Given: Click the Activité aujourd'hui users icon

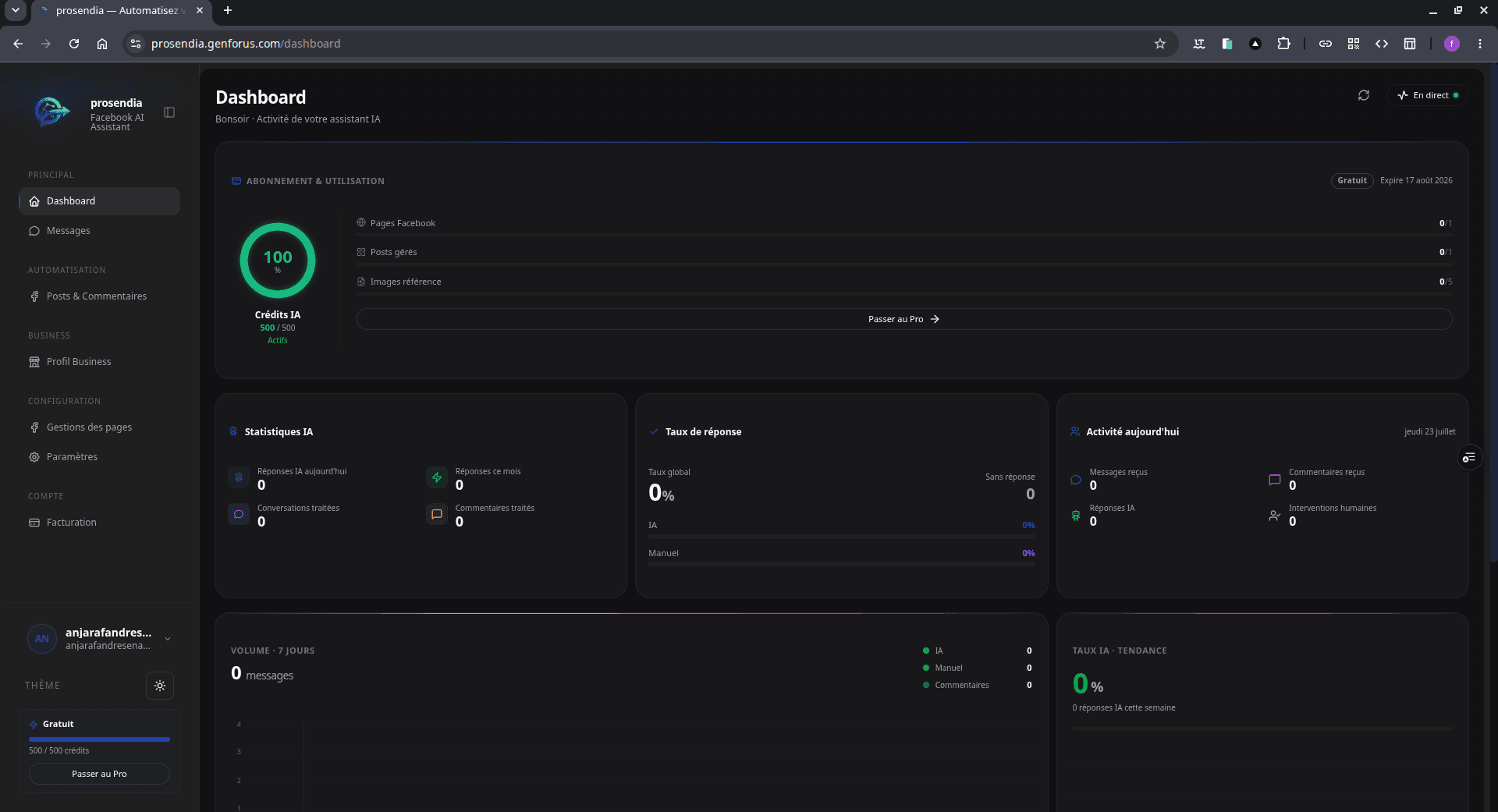Looking at the screenshot, I should pos(1075,431).
